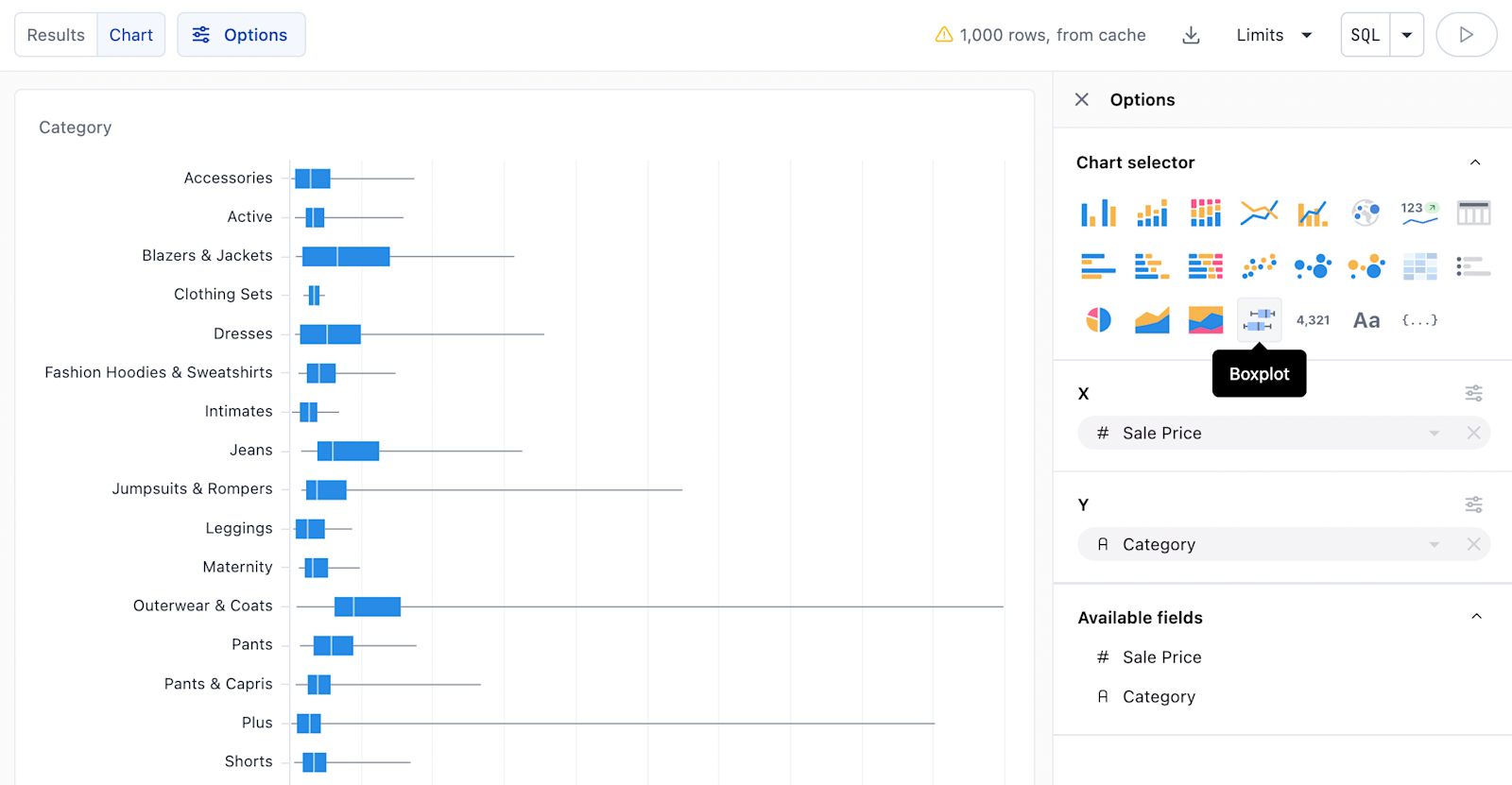Collapse the Chart selector section

point(1475,162)
